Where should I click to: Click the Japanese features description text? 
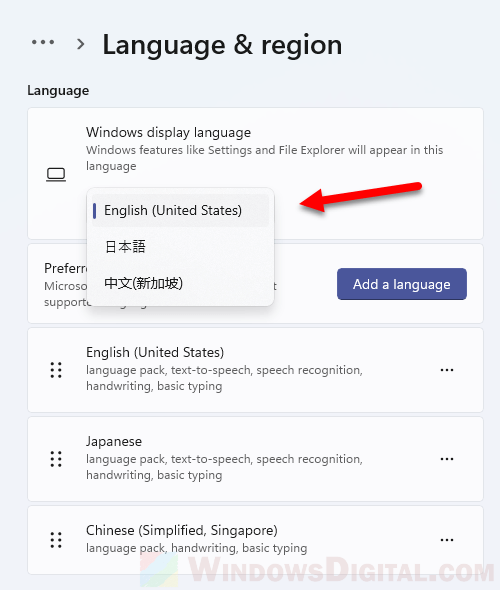tap(224, 467)
